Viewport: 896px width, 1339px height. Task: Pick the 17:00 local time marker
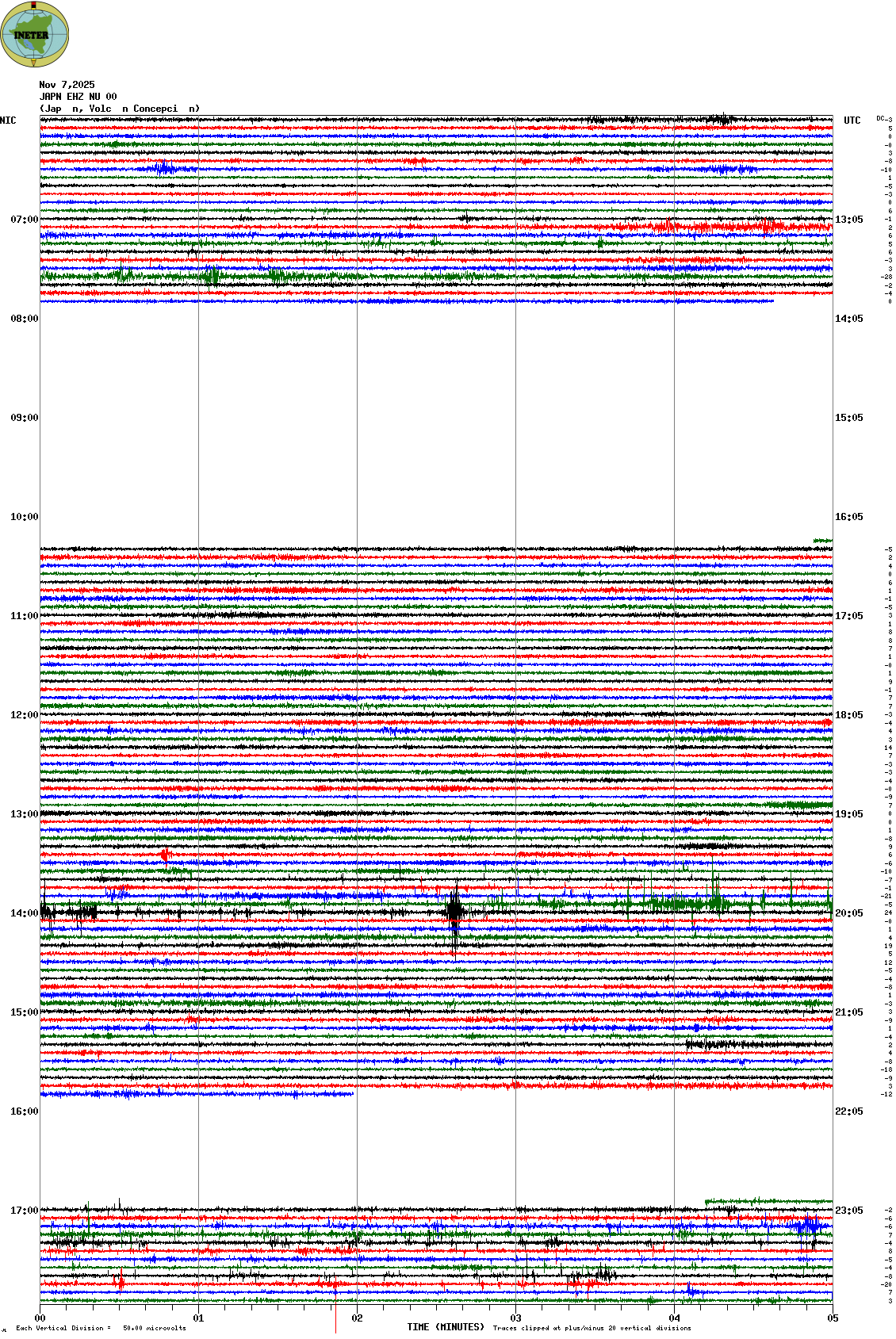pyautogui.click(x=24, y=1211)
